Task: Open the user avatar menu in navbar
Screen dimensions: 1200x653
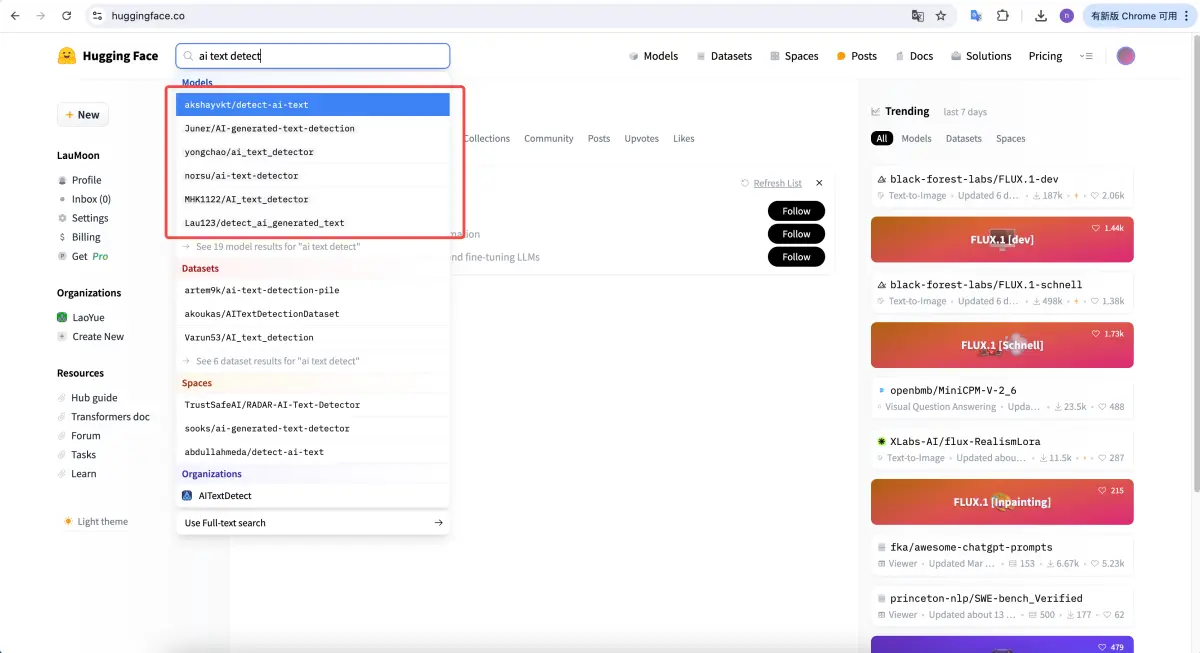Action: pyautogui.click(x=1126, y=56)
